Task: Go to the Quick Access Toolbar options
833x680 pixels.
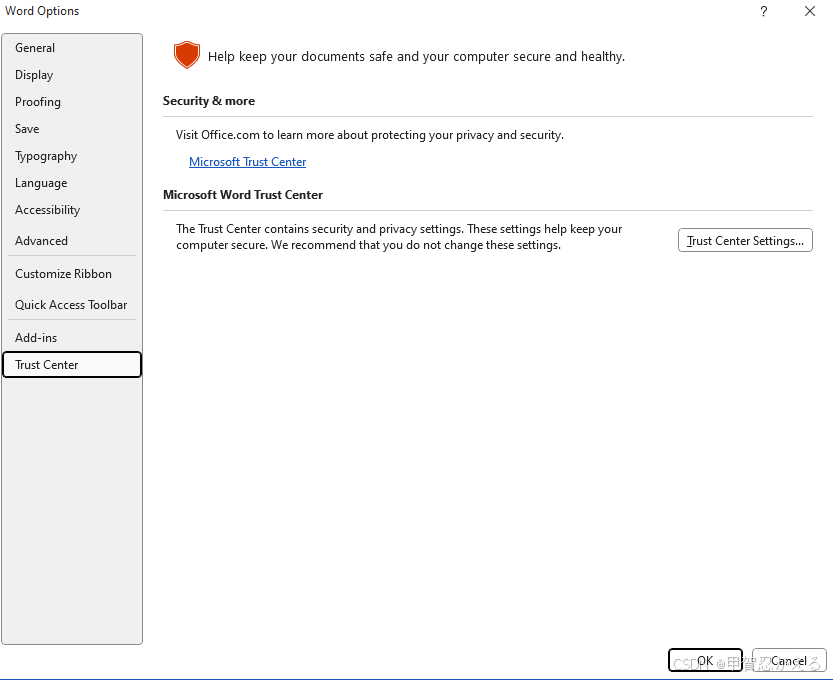Action: (x=72, y=305)
